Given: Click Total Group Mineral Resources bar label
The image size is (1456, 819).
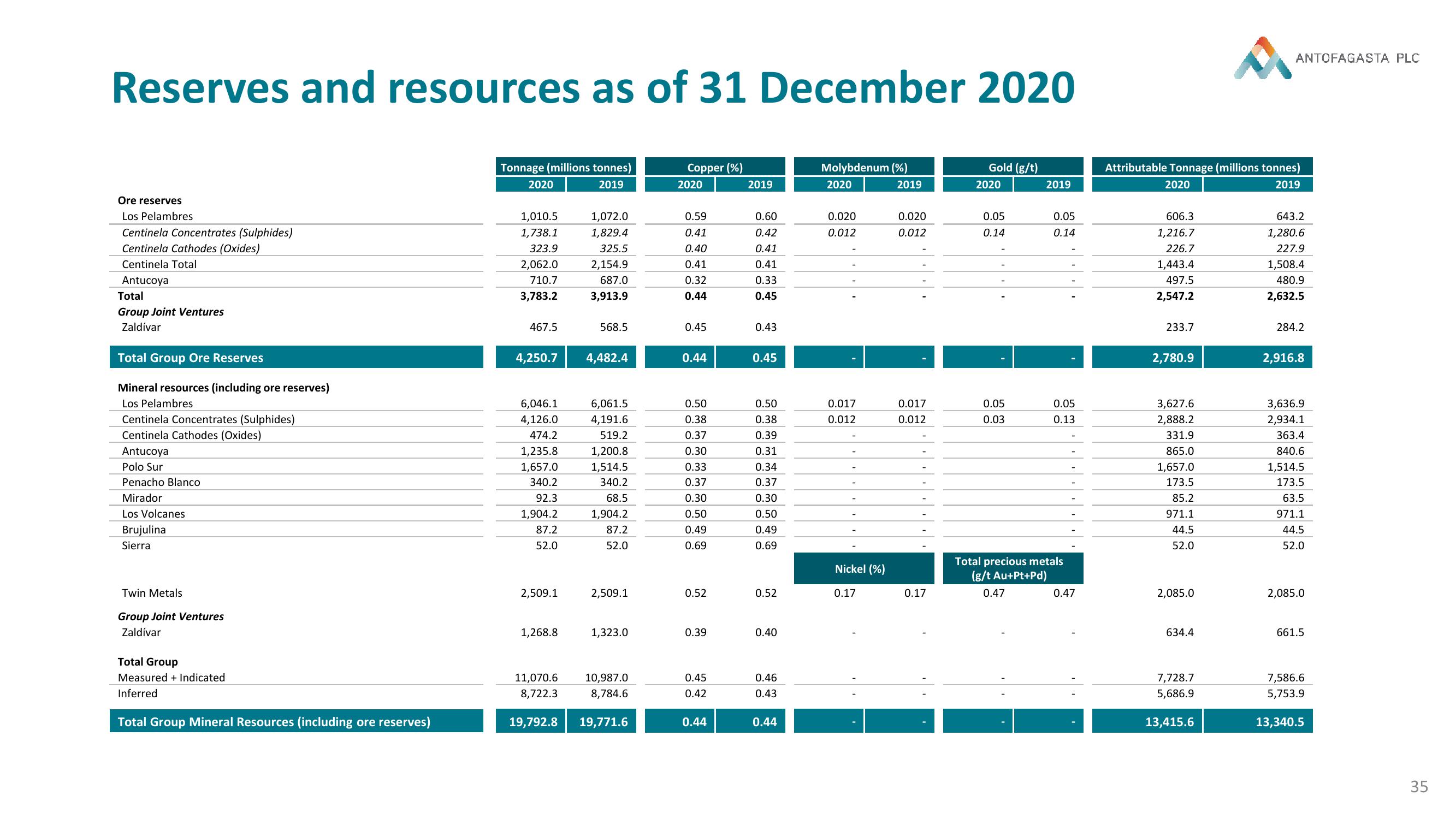Looking at the screenshot, I should tap(274, 722).
